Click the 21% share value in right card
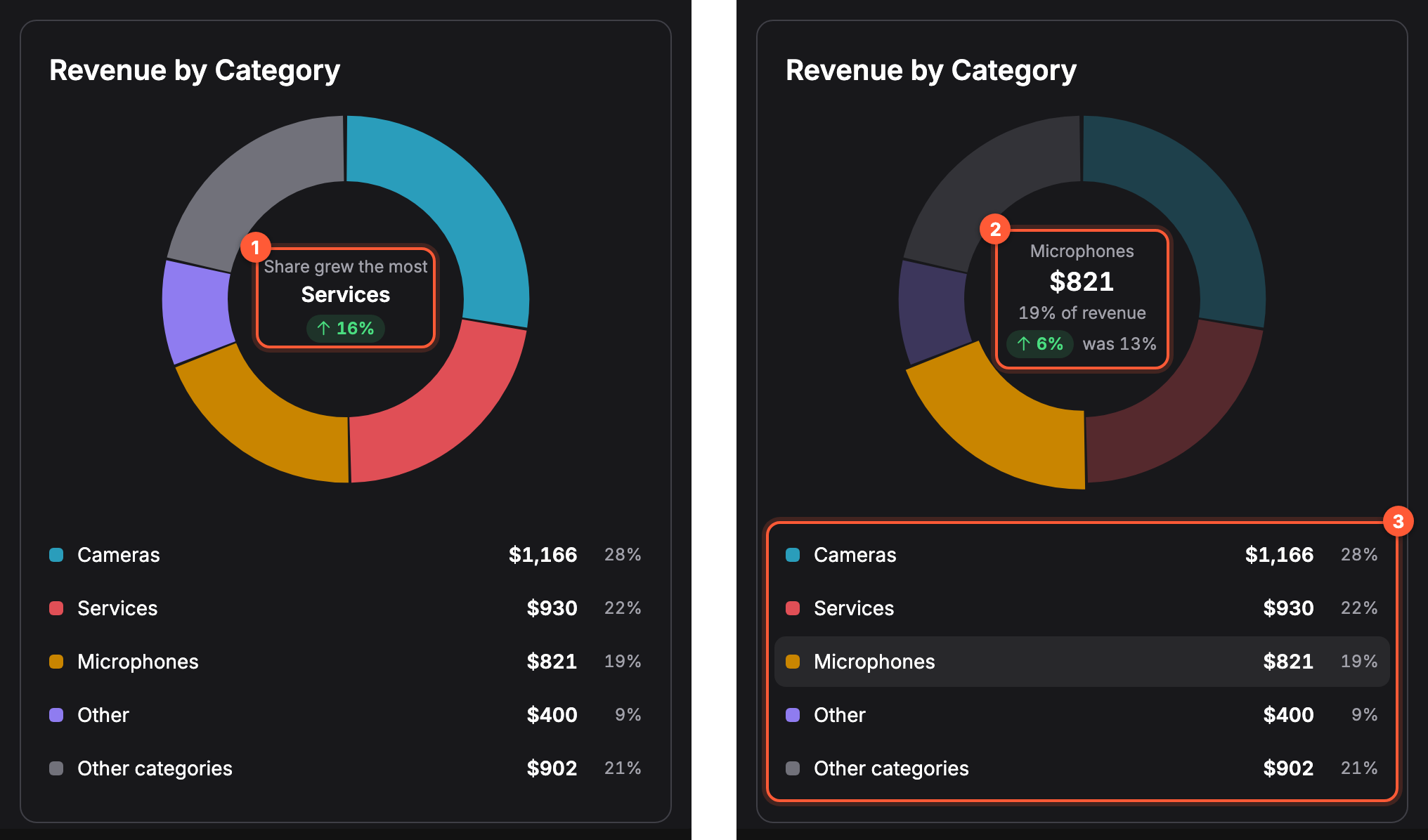Screen dimensions: 1428x840 pyautogui.click(x=1359, y=768)
